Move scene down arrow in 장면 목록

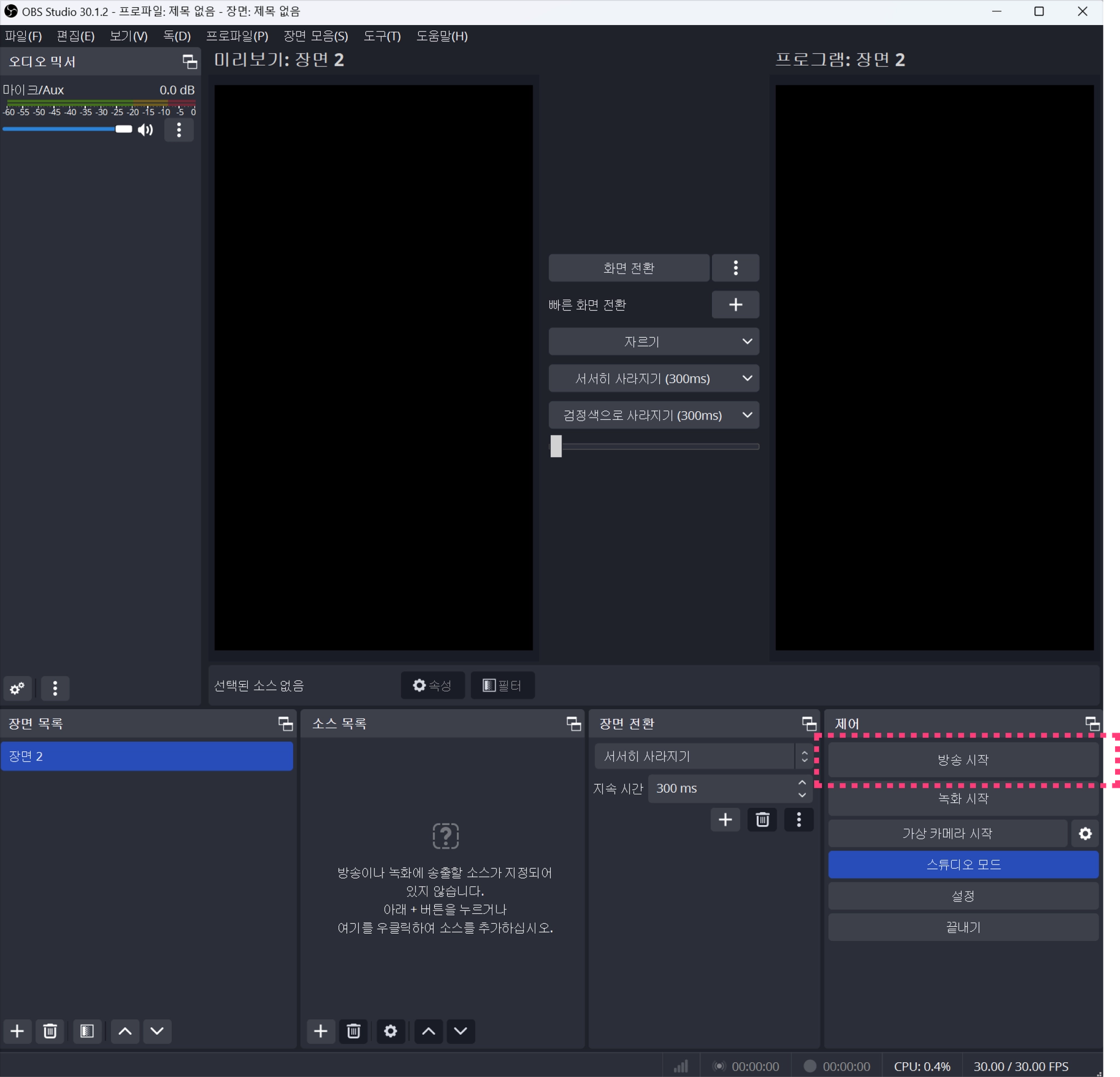tap(157, 1031)
